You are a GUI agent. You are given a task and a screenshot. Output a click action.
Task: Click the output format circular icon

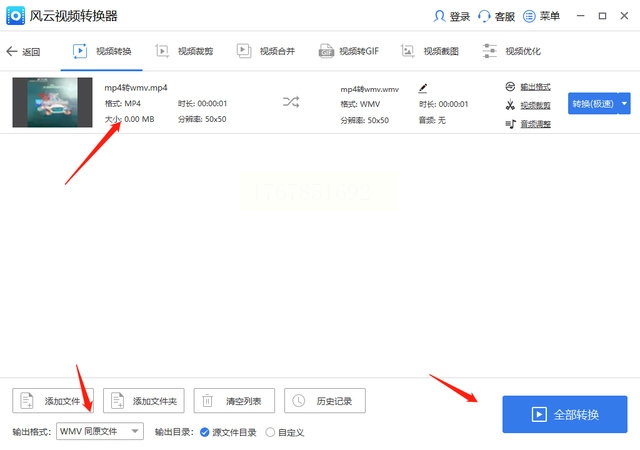click(x=510, y=87)
